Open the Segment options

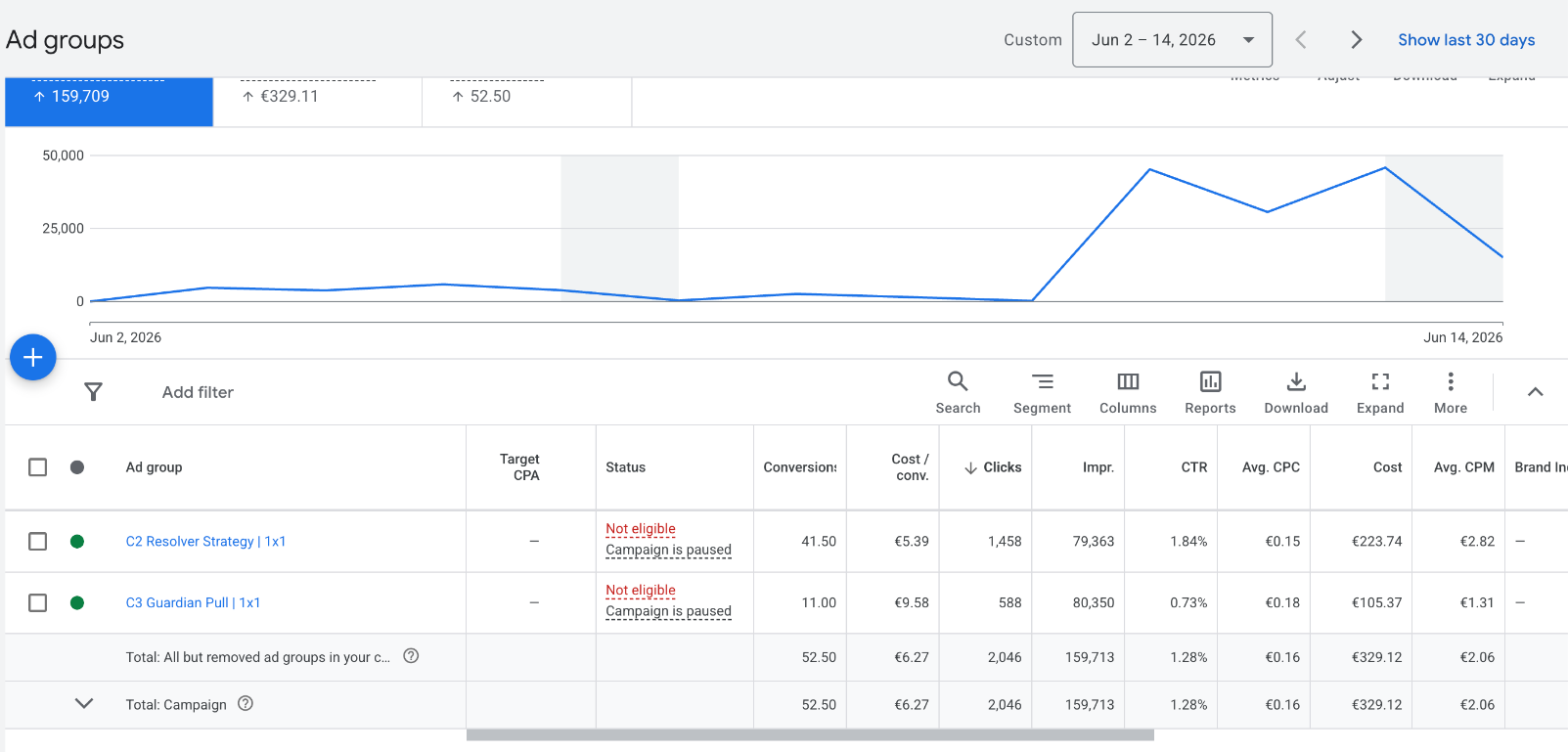[1042, 392]
